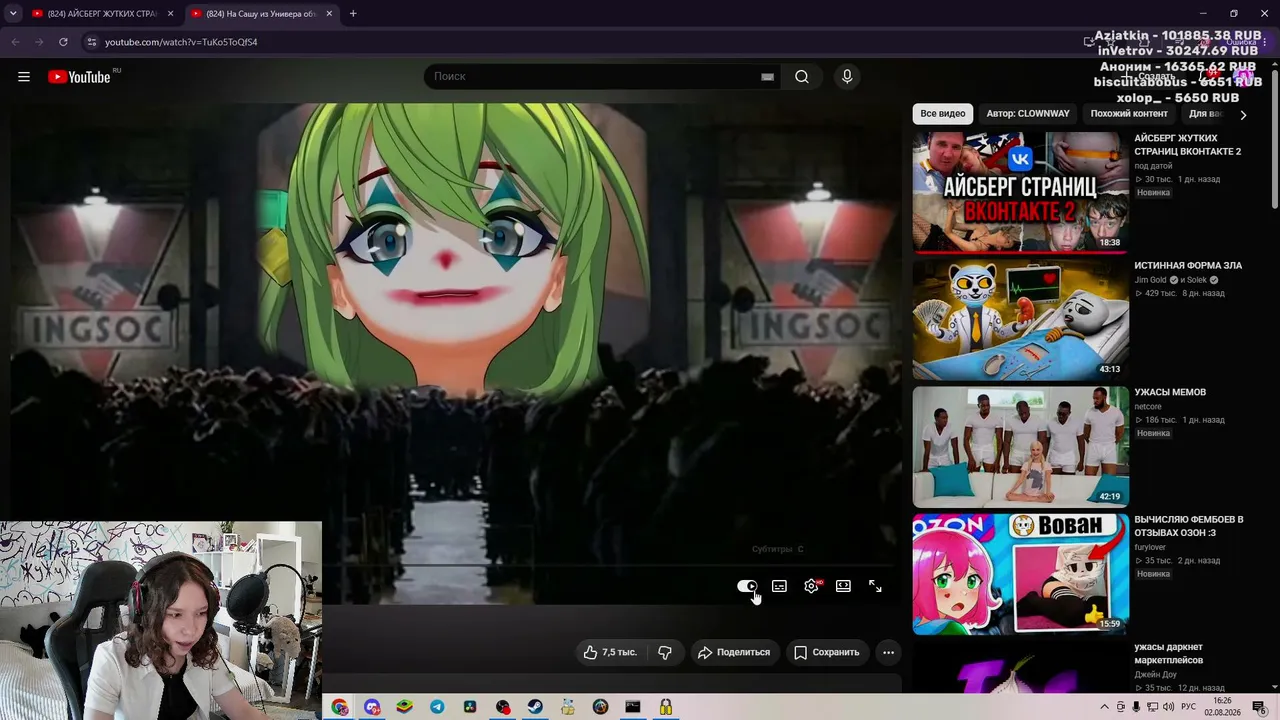Open the more actions three-dot menu
The width and height of the screenshot is (1280, 720).
click(888, 652)
